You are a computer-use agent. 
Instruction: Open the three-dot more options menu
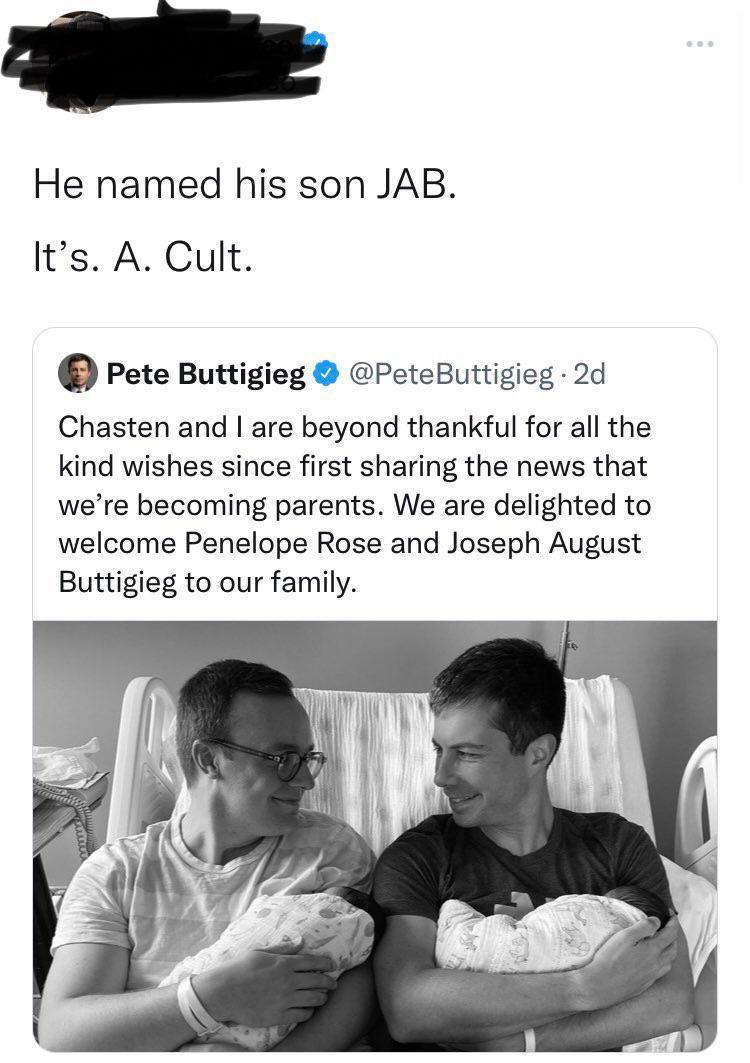(699, 44)
